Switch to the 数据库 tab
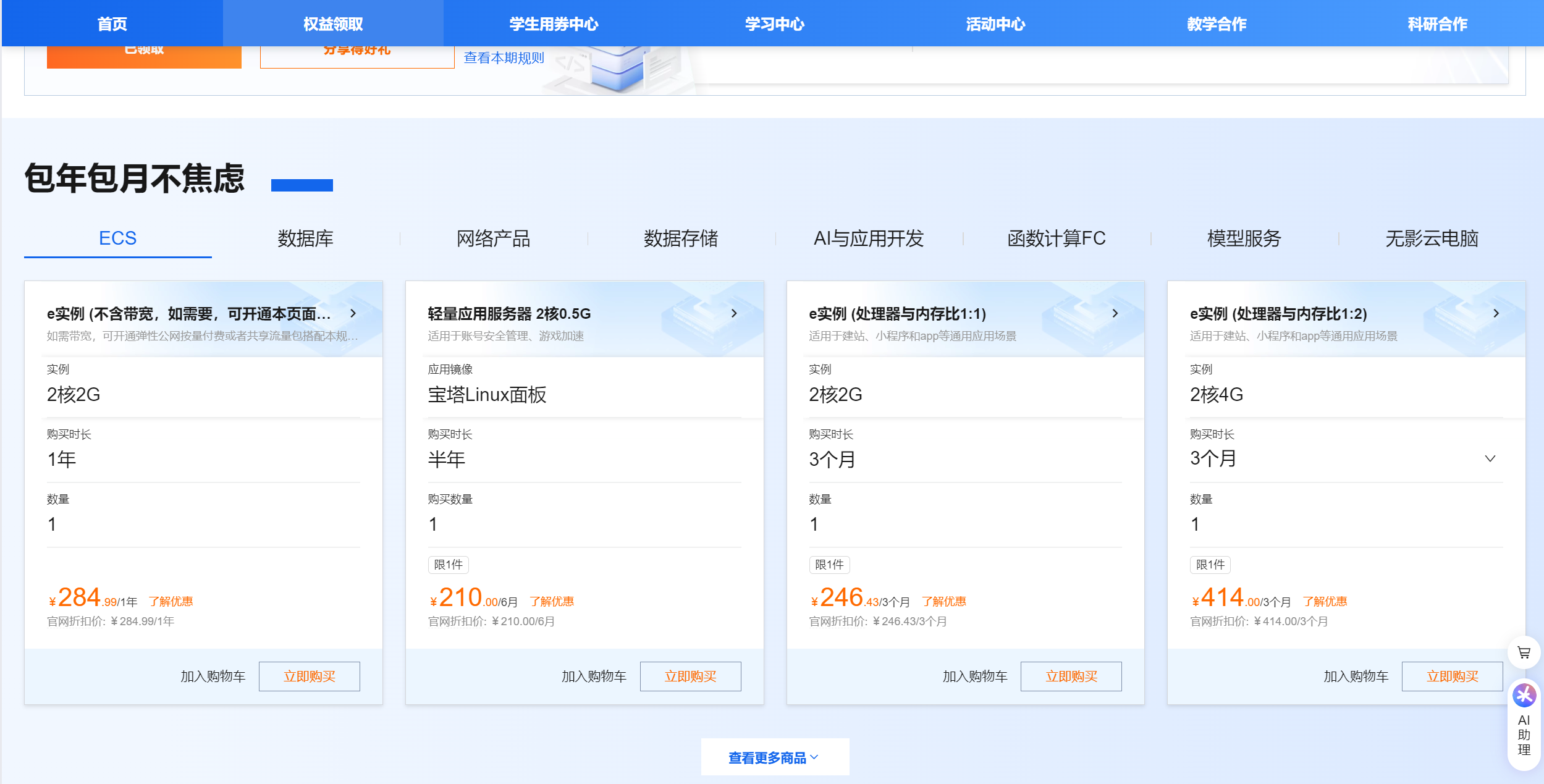 pyautogui.click(x=305, y=238)
